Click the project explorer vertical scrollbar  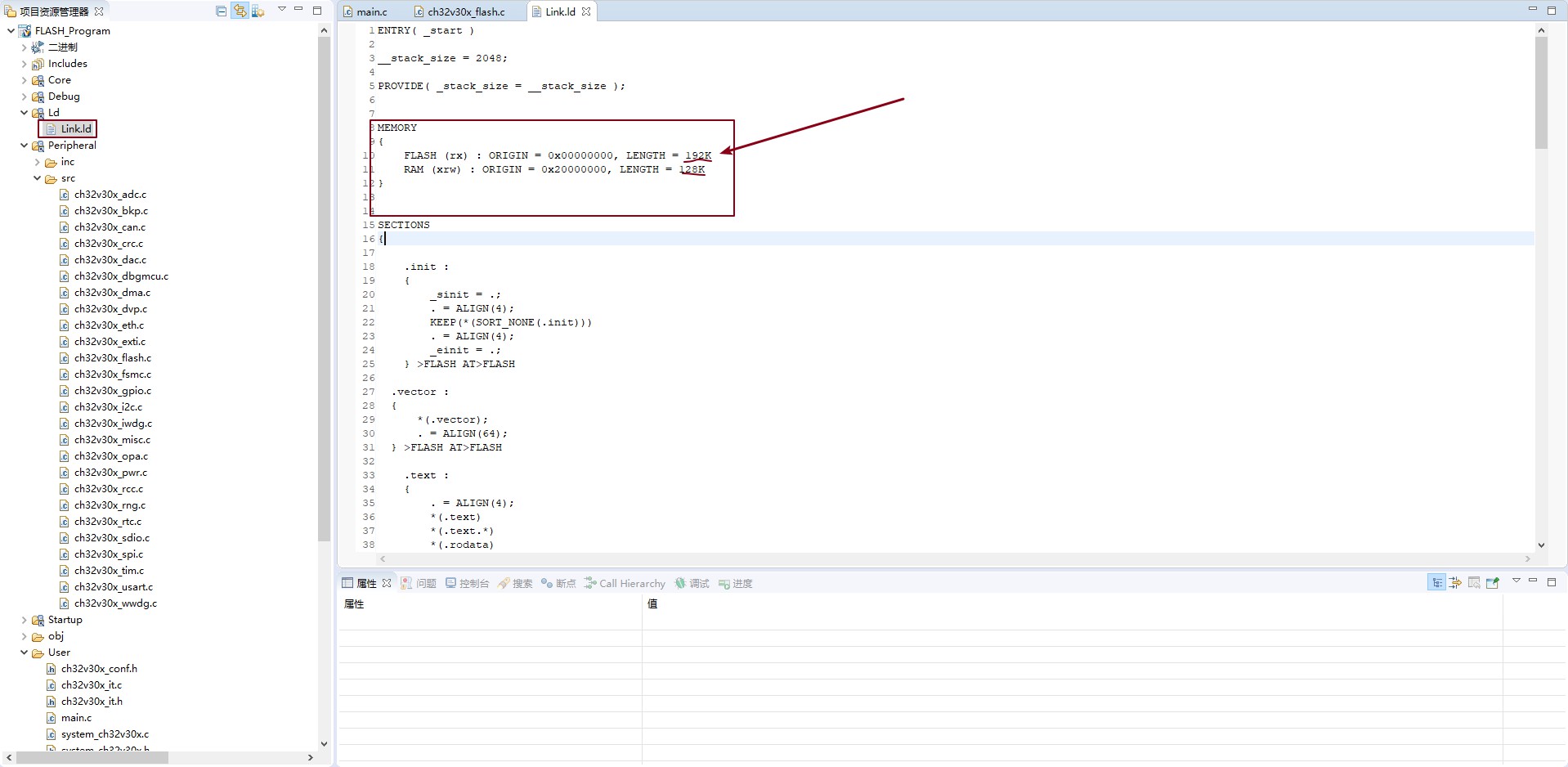pos(324,289)
